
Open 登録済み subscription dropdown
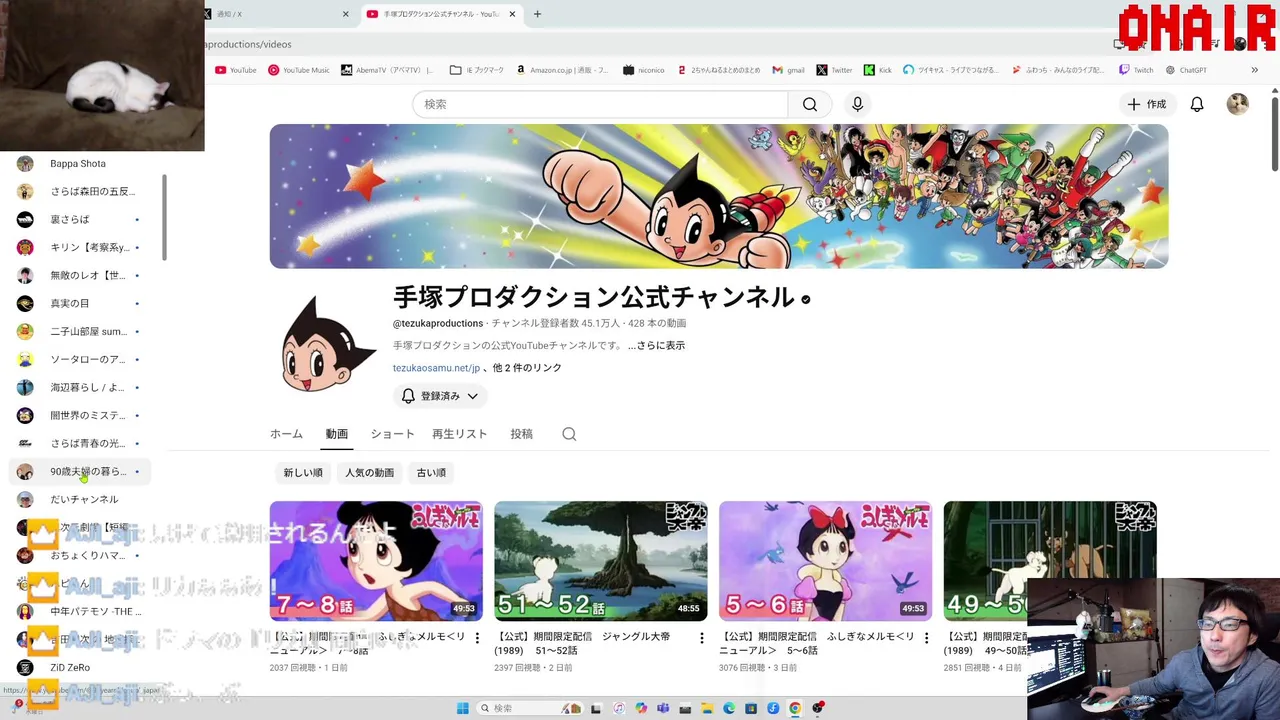(440, 396)
